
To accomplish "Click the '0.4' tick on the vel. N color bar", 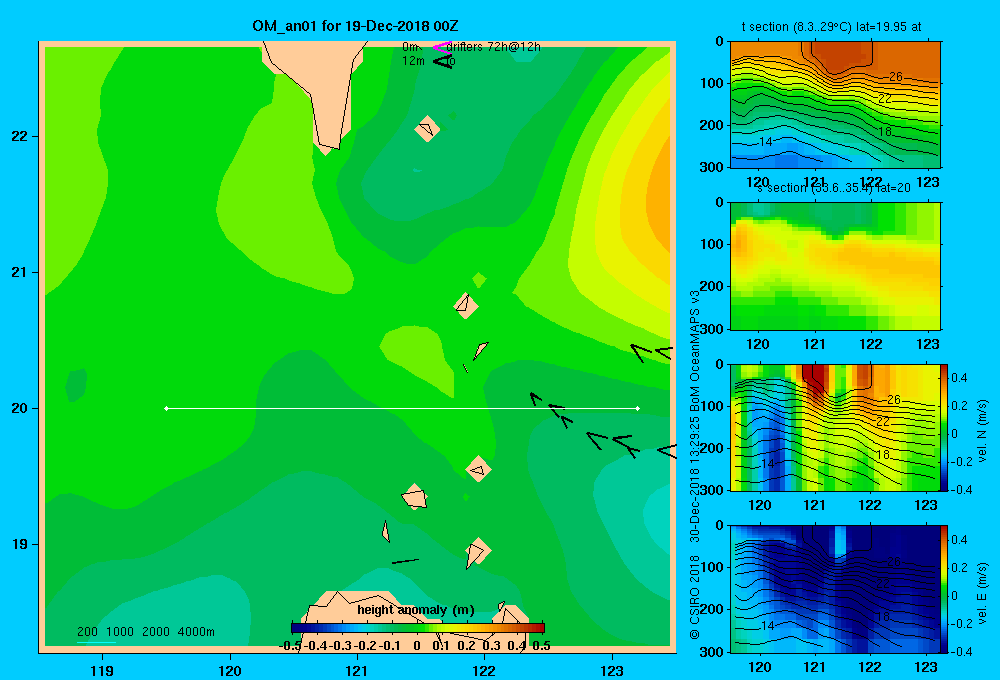I will click(960, 378).
